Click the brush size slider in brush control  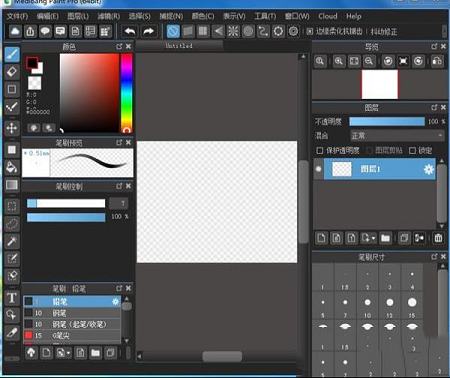pyautogui.click(x=66, y=203)
